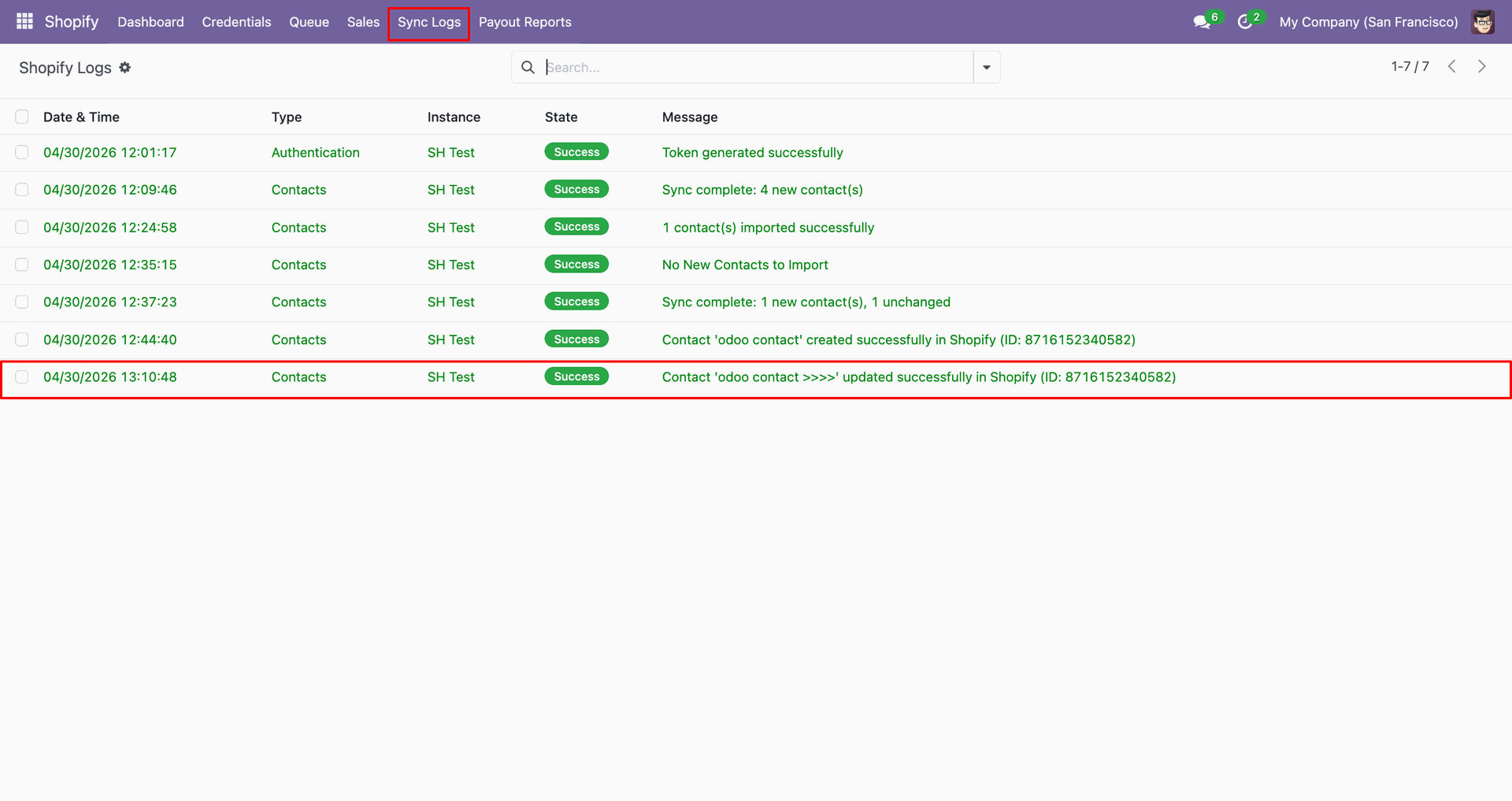Check the 12:35:15 row checkbox
Screen dimensions: 1512x801
[x=22, y=265]
